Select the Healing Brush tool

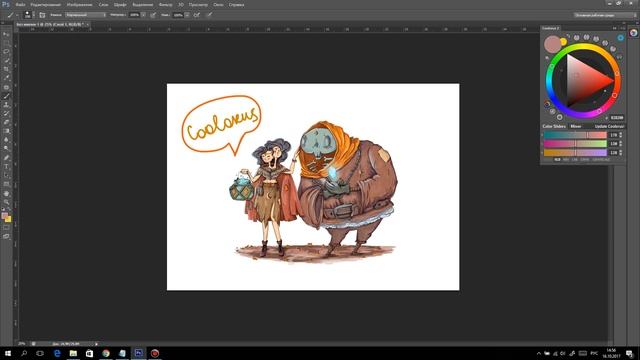[x=6, y=87]
